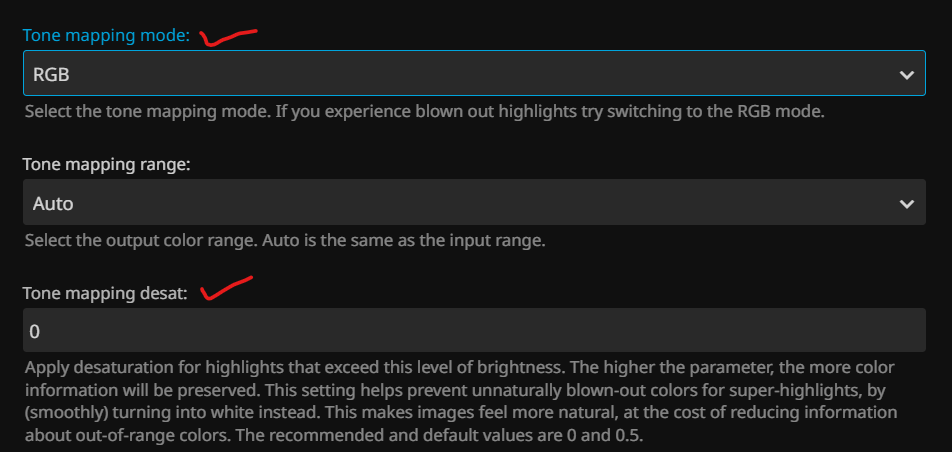The width and height of the screenshot is (952, 452).
Task: Click the red checkmark beside Tone mapping desat
Action: pos(226,290)
